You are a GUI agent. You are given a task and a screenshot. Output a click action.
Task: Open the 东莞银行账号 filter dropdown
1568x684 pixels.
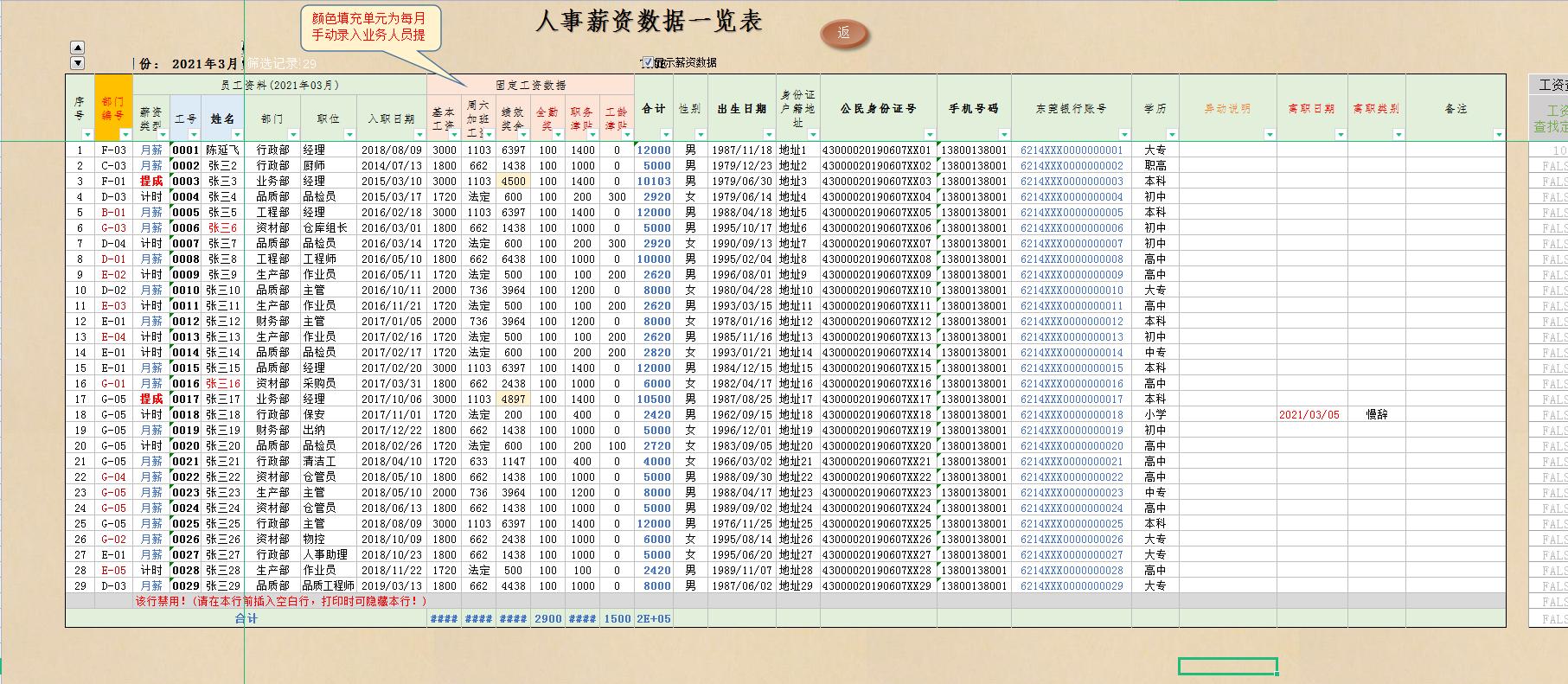pyautogui.click(x=1124, y=134)
